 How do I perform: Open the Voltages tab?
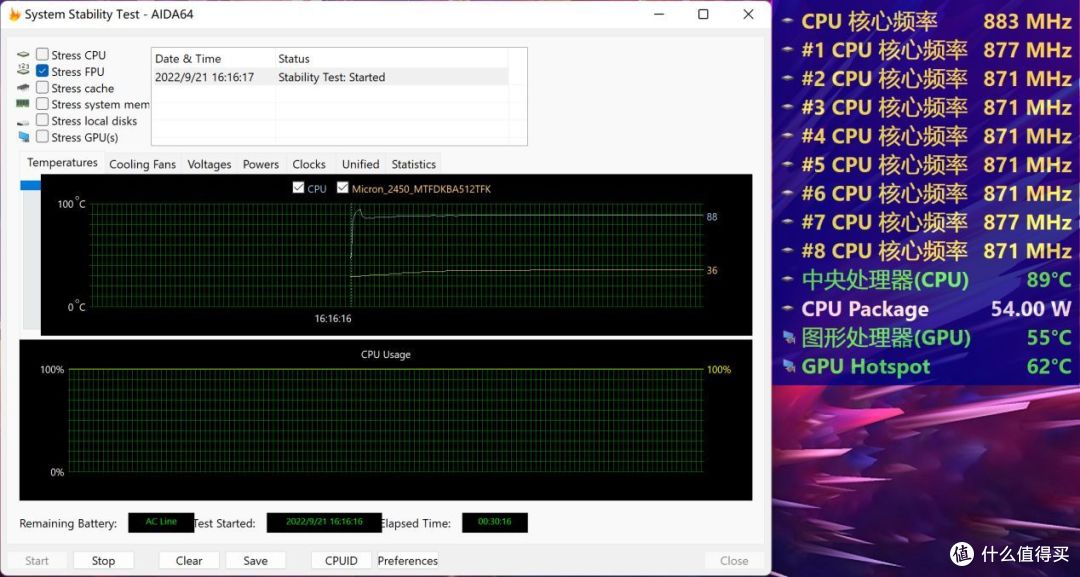(209, 165)
